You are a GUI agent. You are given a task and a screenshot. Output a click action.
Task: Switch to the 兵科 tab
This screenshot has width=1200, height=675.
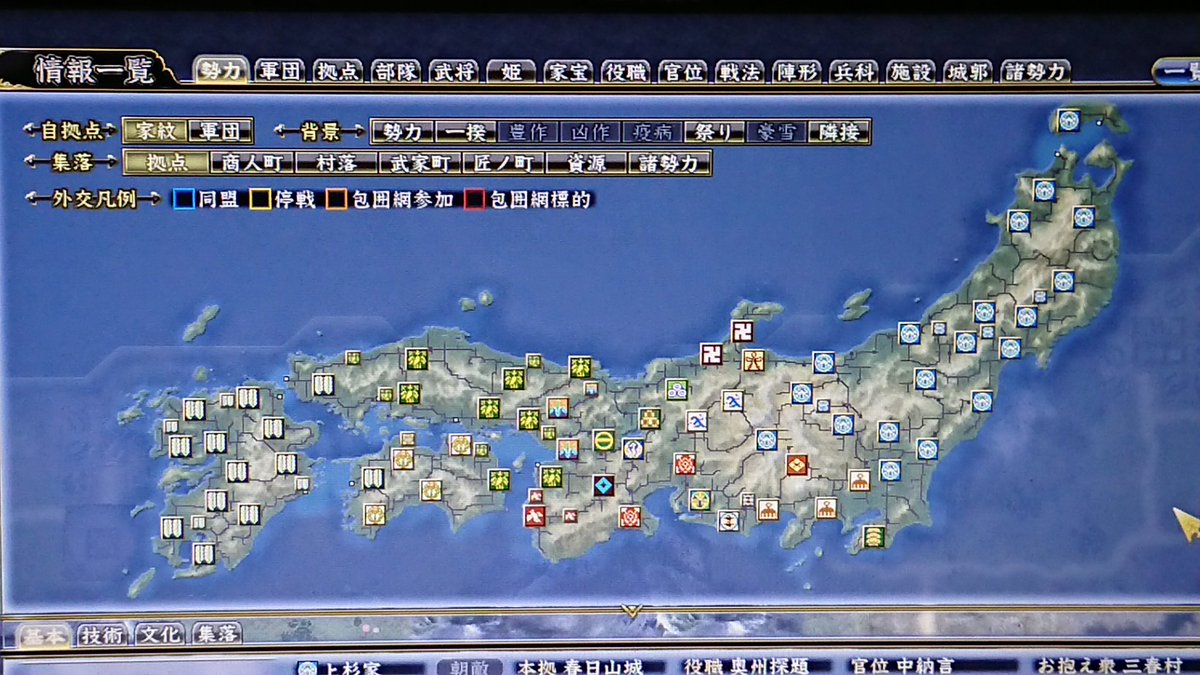[x=854, y=72]
